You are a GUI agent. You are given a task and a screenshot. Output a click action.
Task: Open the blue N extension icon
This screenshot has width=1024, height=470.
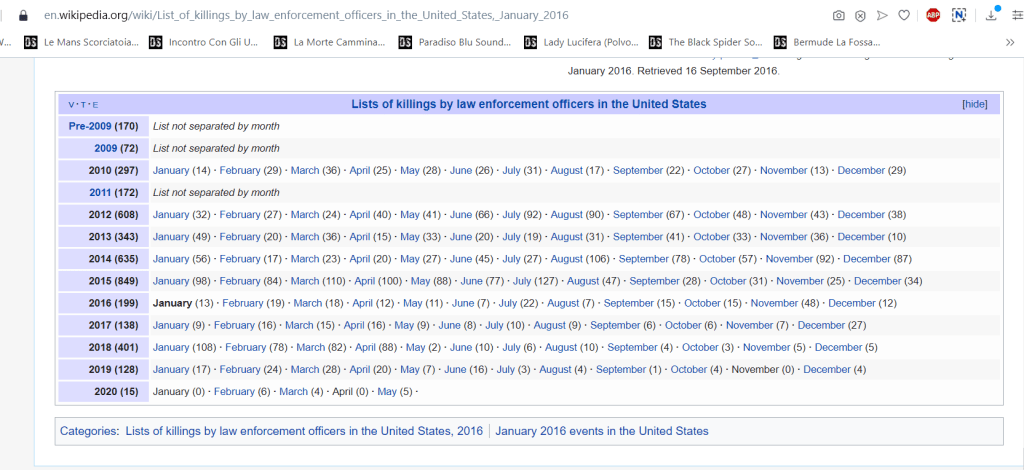959,15
